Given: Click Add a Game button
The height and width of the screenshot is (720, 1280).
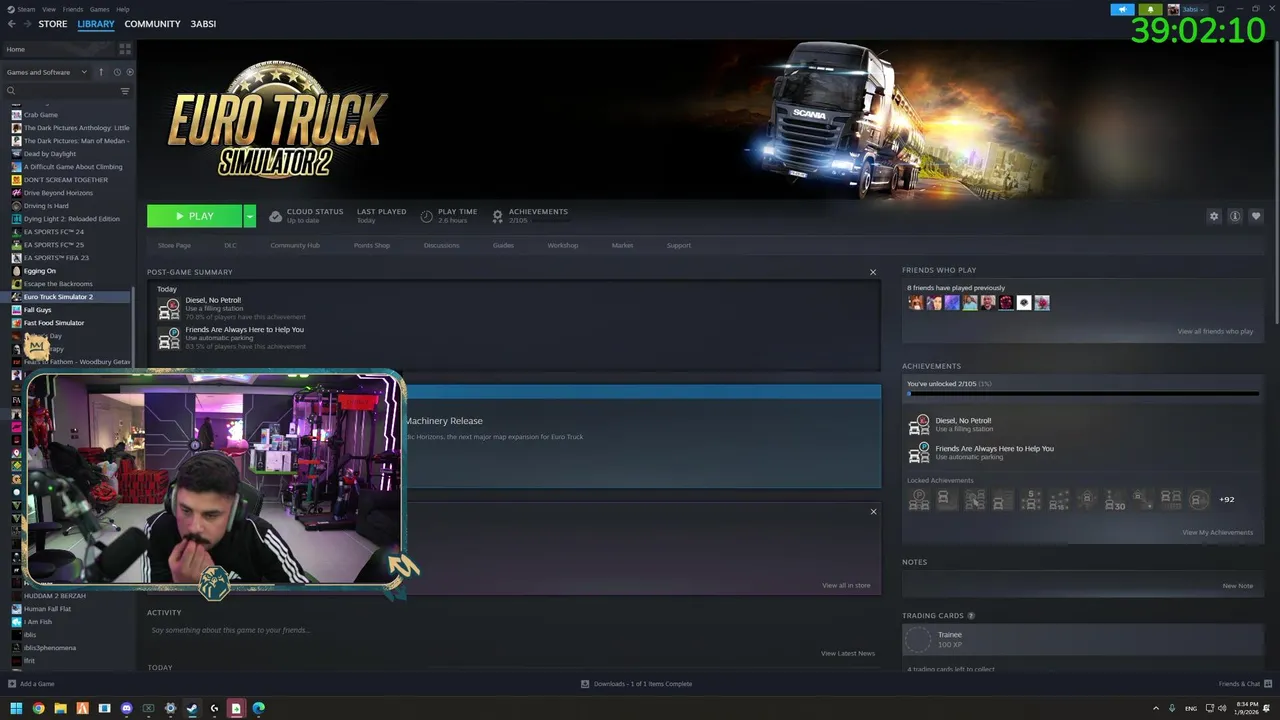Looking at the screenshot, I should tap(31, 684).
